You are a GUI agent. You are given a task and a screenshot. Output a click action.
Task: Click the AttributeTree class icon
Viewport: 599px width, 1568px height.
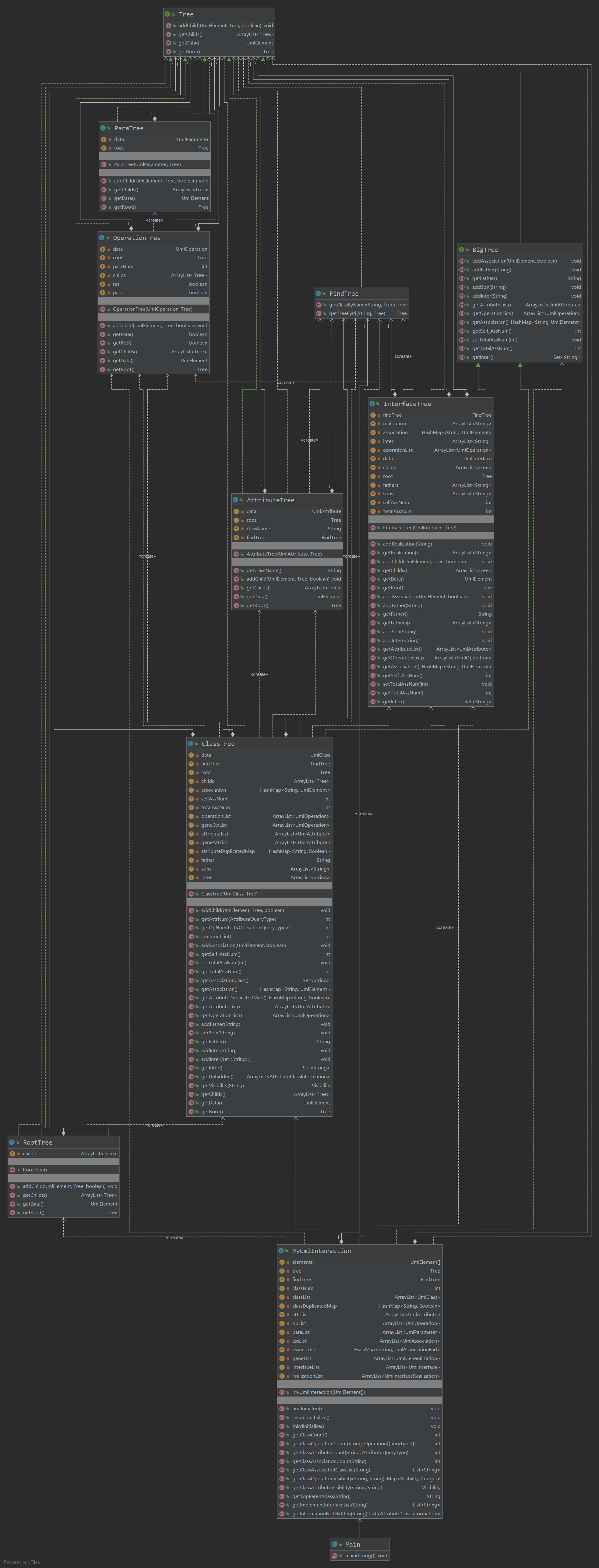(x=236, y=500)
